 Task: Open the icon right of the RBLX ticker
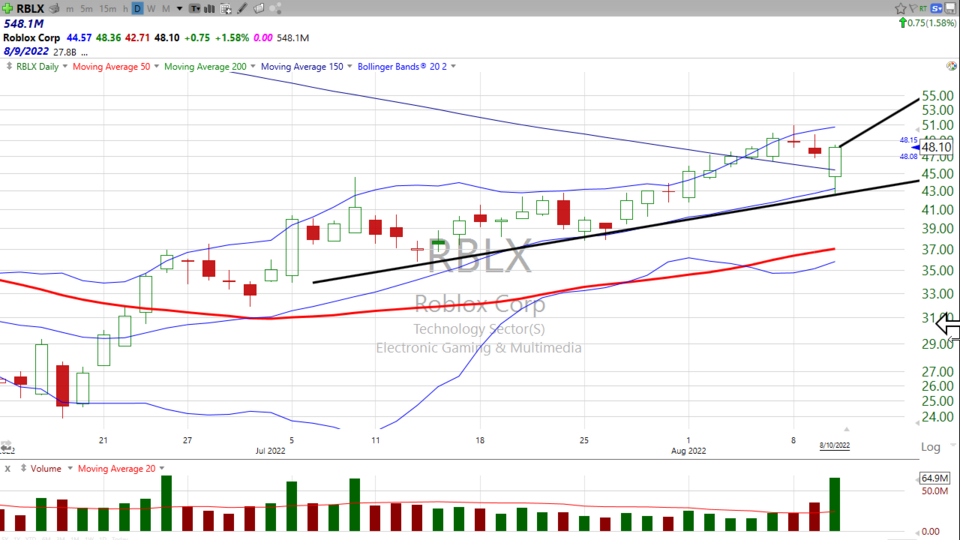[54, 9]
